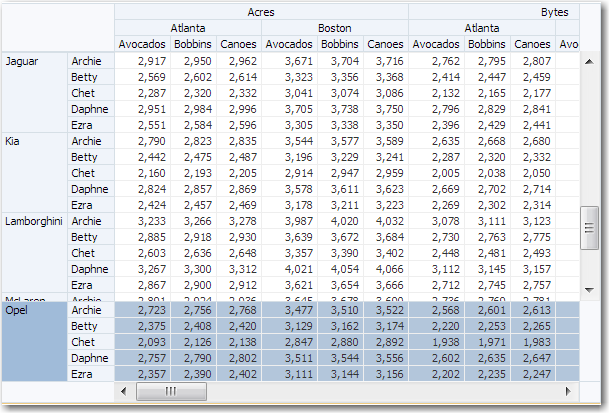Click the vertical scrollbar down arrow
Screen dimensions: 609x413
pyautogui.click(x=589, y=290)
